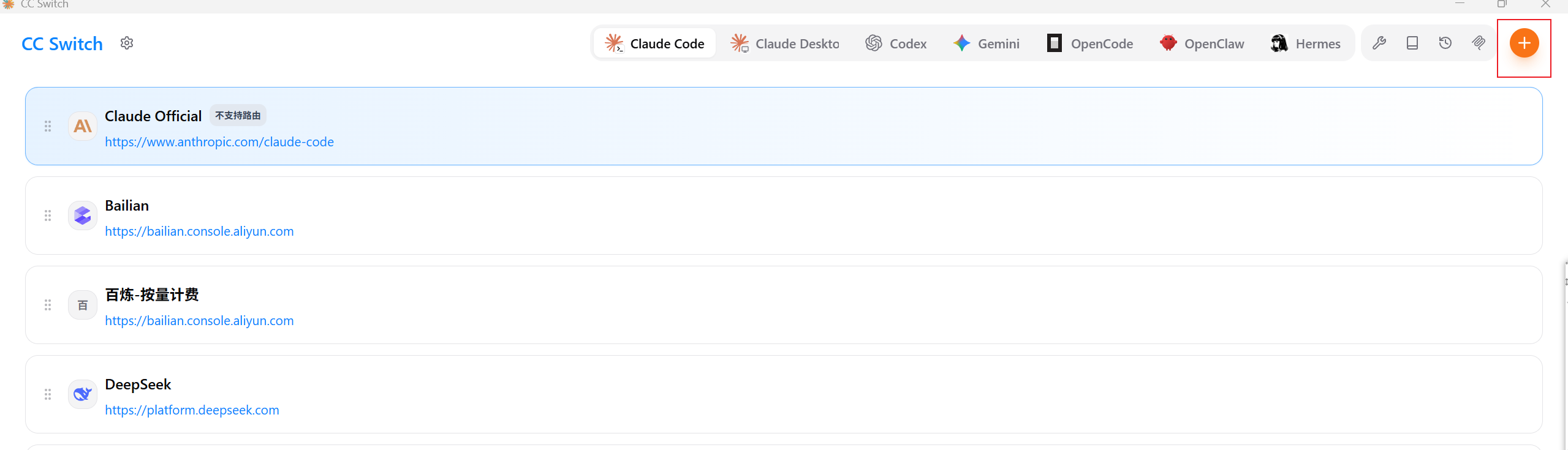Click the 百炼-按量计费 drag handle
1568x450 pixels.
pyautogui.click(x=48, y=305)
